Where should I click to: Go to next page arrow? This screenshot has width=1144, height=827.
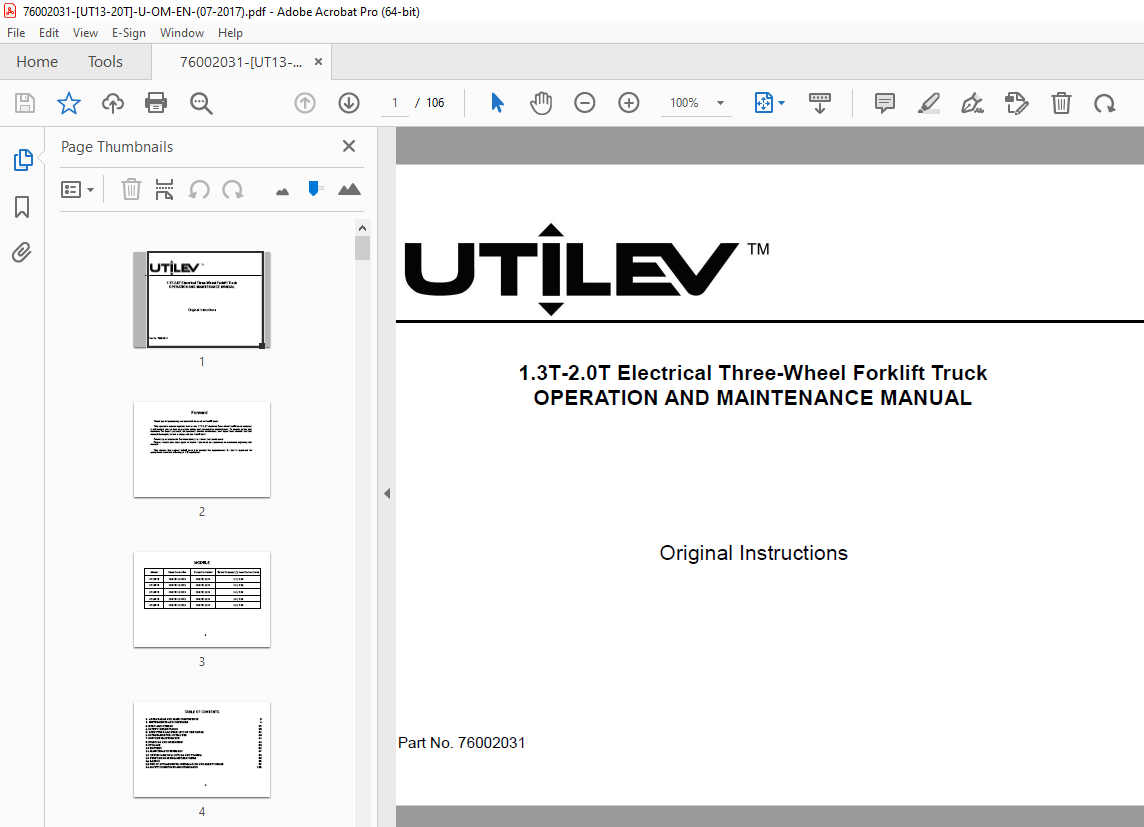click(349, 103)
